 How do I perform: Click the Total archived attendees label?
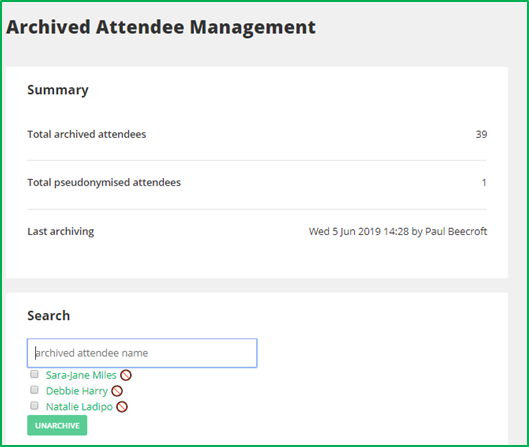(x=87, y=134)
